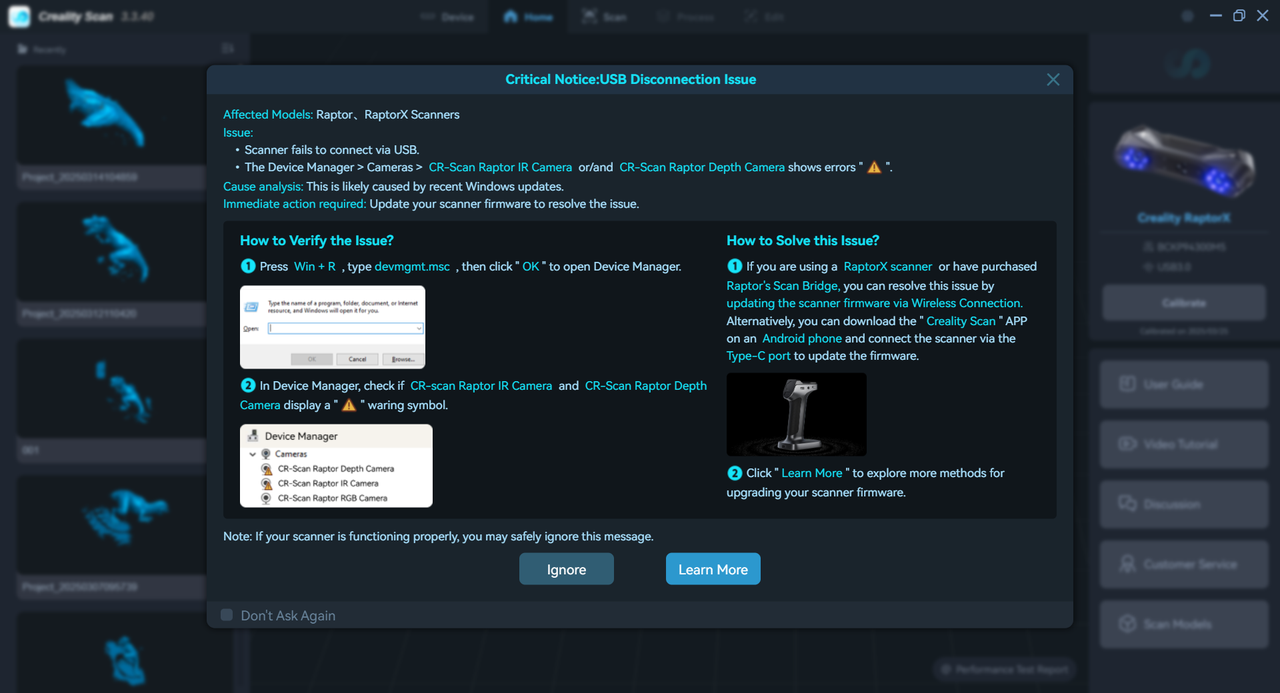This screenshot has height=693, width=1280.
Task: Click the Ignore button
Action: (x=566, y=569)
